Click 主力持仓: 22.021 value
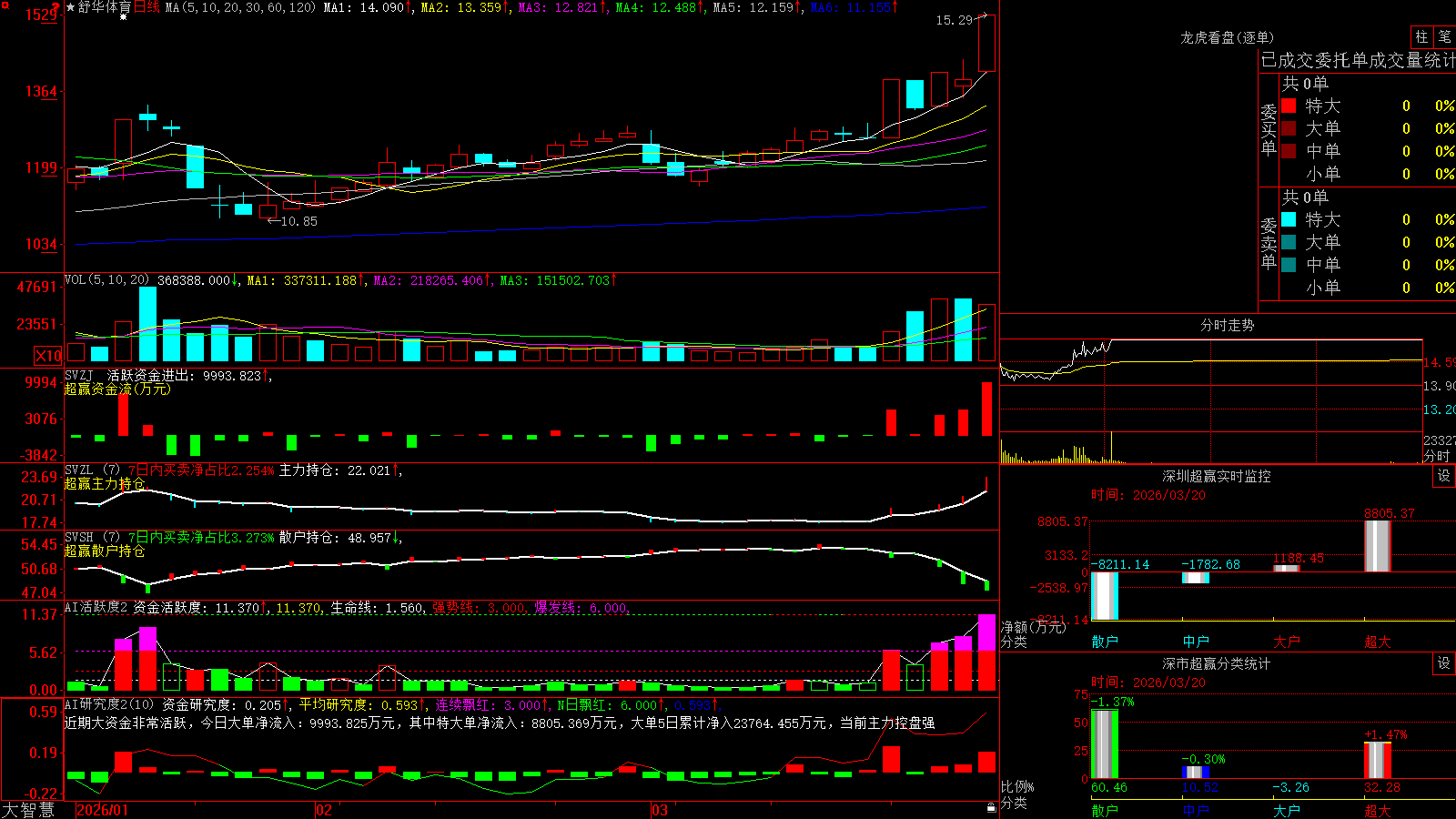This screenshot has height=819, width=1456. point(339,470)
